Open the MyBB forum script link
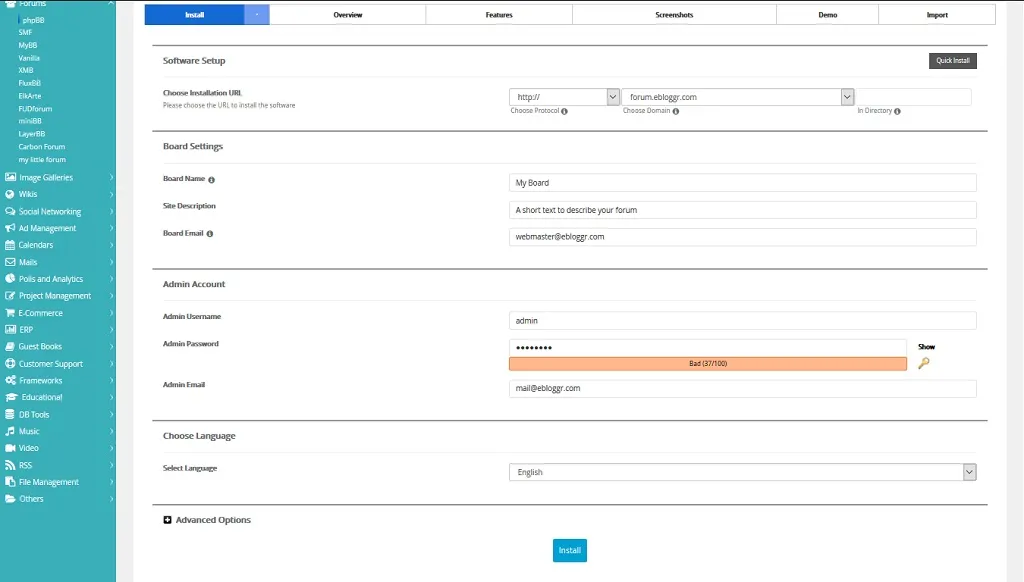The image size is (1024, 582). coord(28,45)
